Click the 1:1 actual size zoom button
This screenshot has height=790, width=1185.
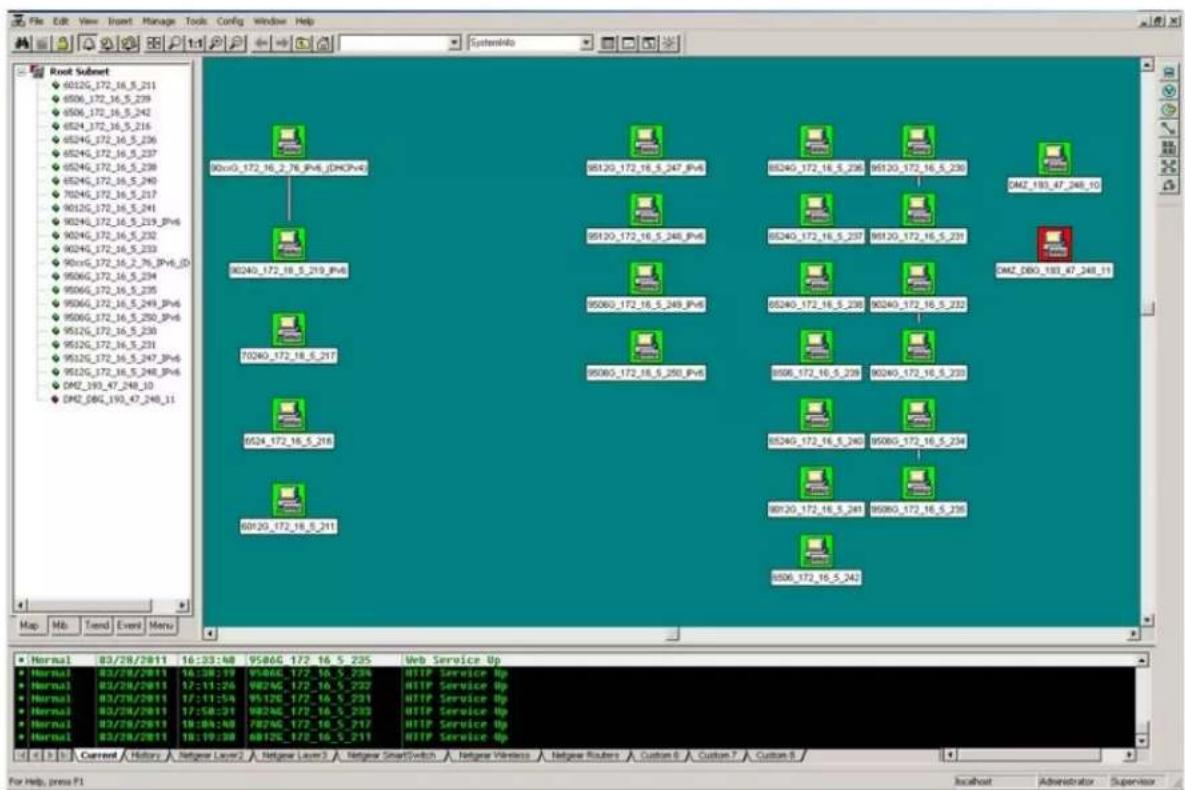pyautogui.click(x=195, y=44)
